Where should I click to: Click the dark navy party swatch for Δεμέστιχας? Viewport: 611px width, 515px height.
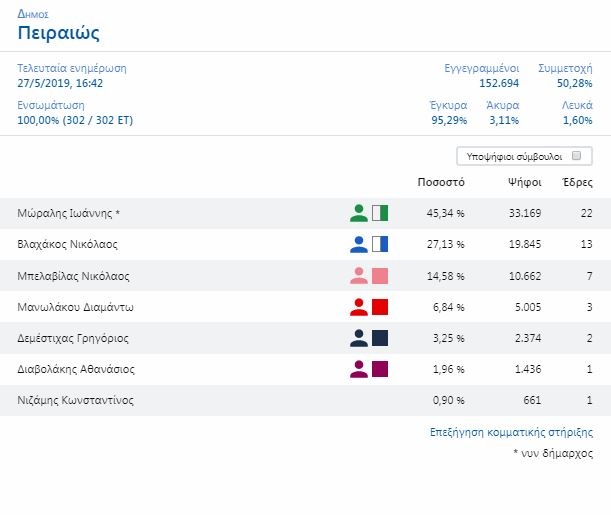[x=380, y=338]
